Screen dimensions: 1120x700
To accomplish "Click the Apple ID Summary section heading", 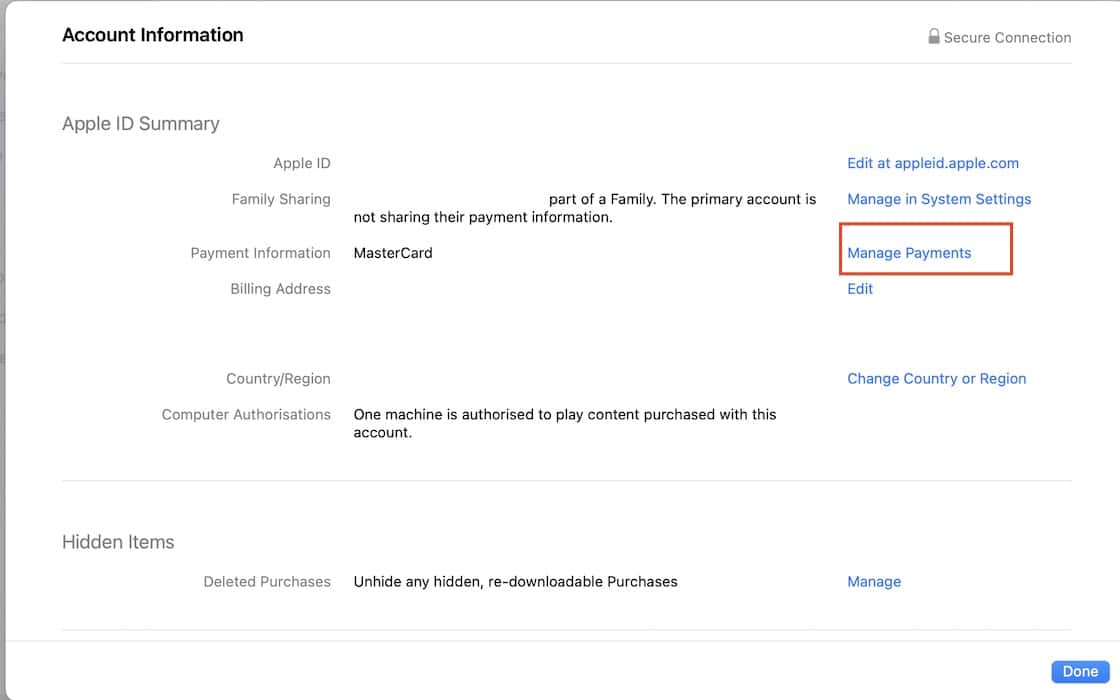I will [140, 124].
